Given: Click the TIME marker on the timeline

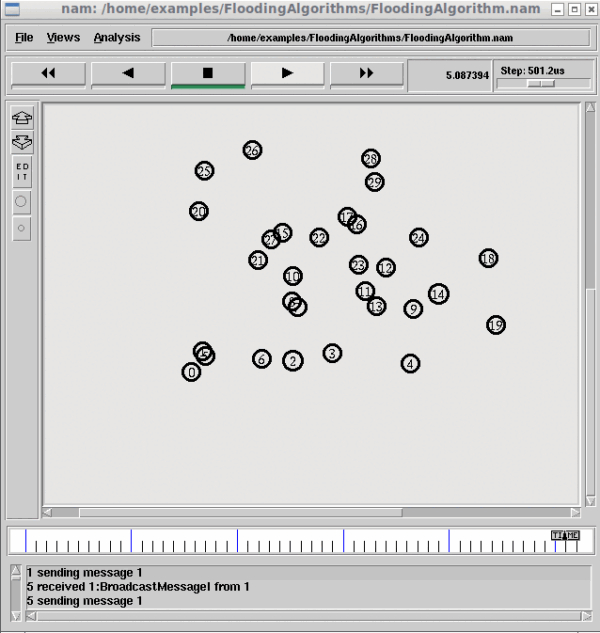Looking at the screenshot, I should 565,536.
